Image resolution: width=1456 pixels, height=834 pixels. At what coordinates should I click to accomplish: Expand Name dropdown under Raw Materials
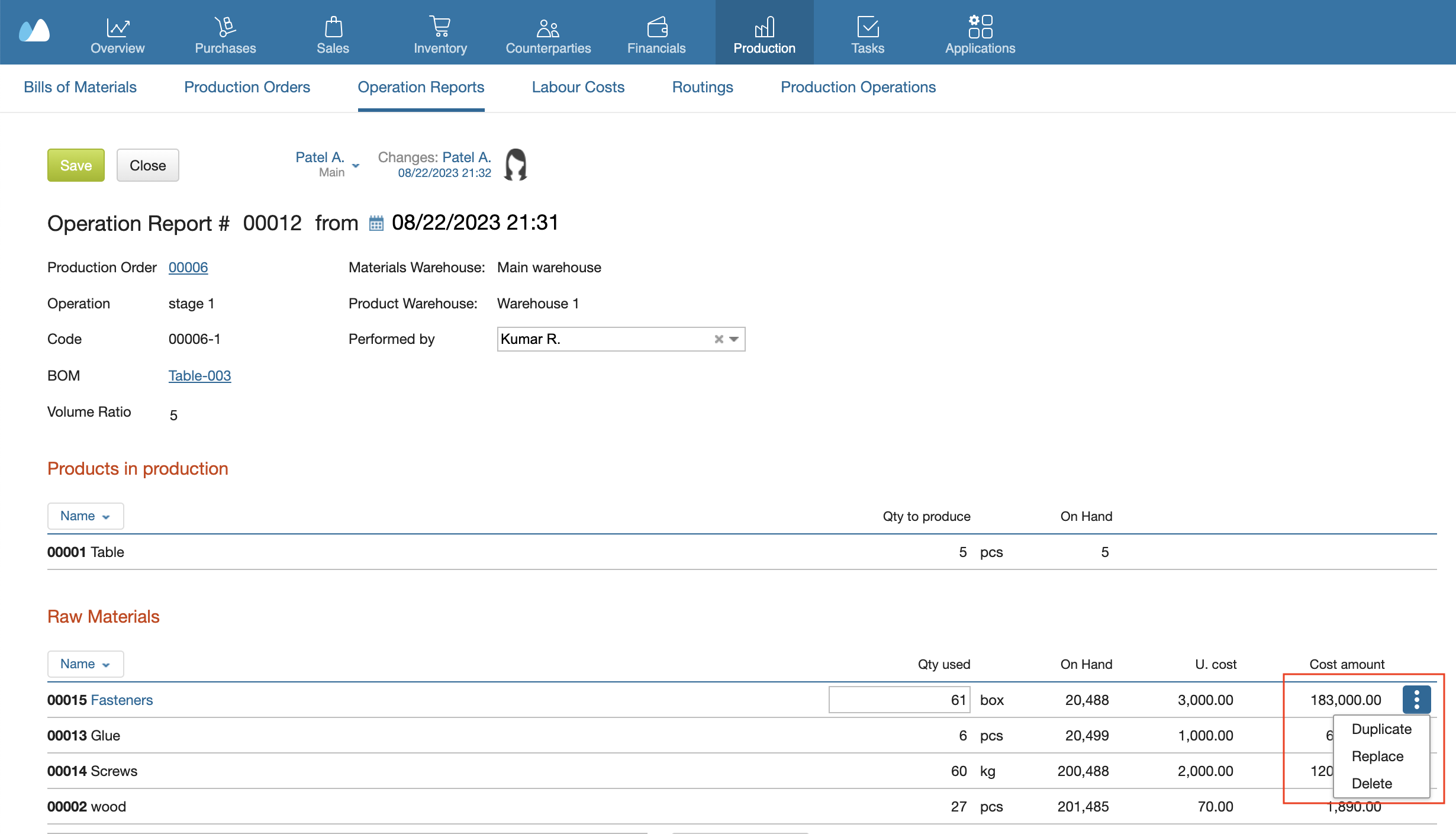[x=85, y=664]
